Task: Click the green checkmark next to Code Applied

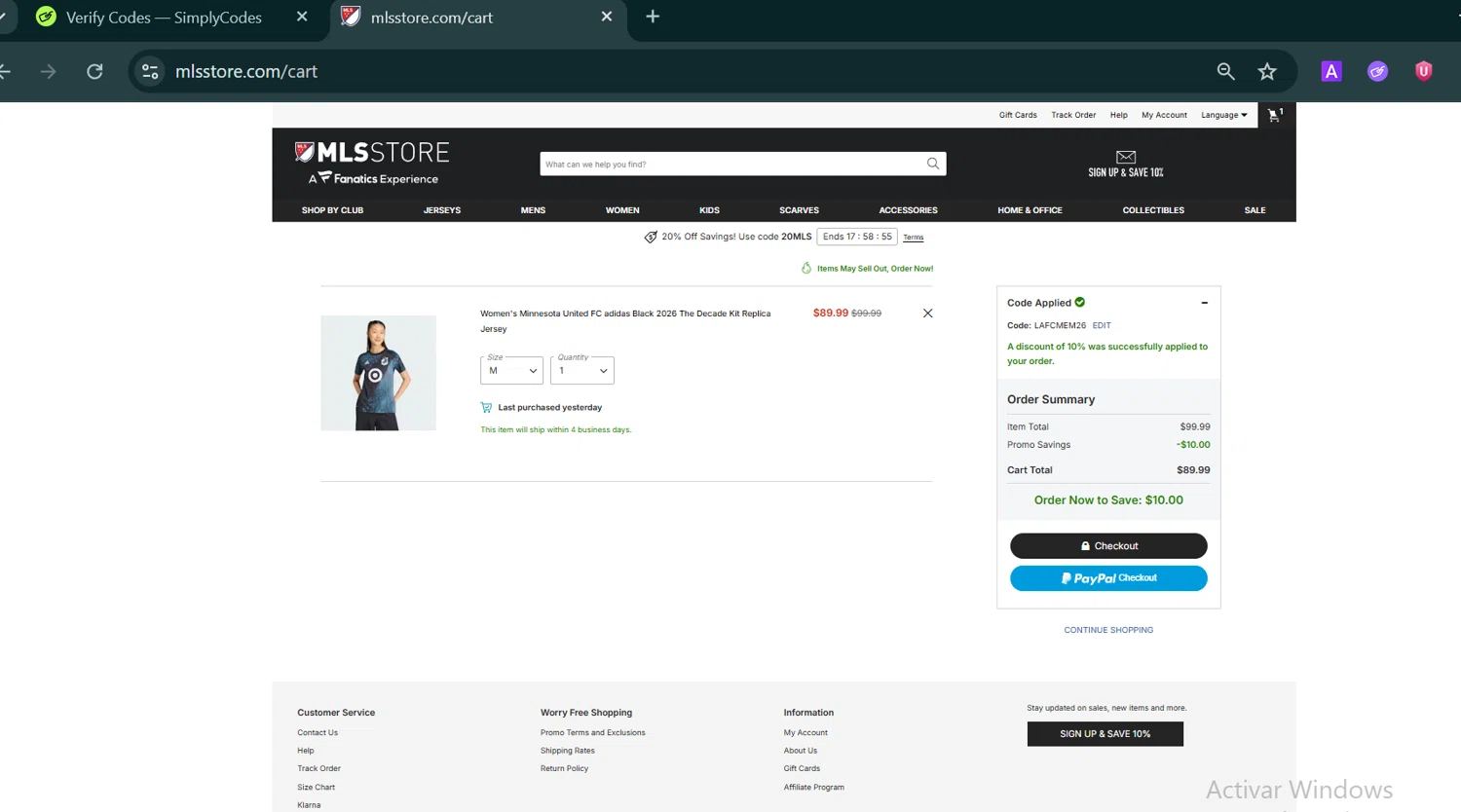Action: coord(1079,302)
